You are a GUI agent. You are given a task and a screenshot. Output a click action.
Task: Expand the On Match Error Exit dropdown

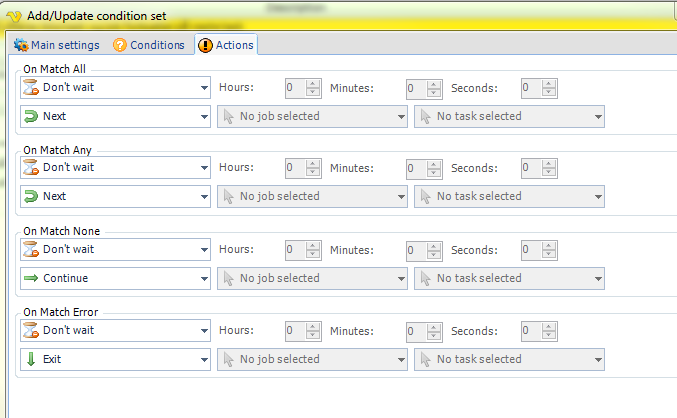(203, 359)
